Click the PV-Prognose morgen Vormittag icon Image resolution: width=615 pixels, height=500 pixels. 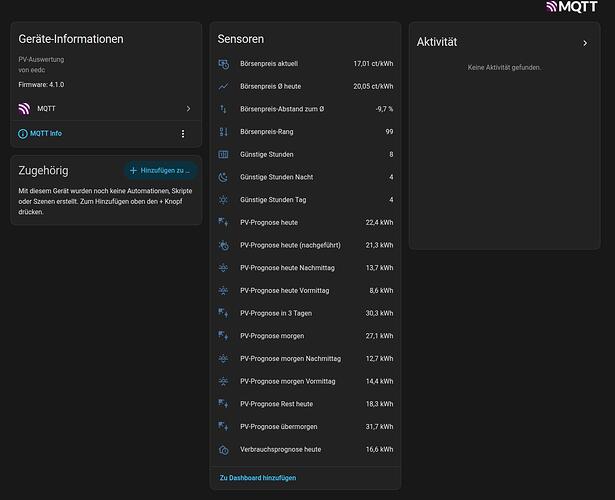[224, 382]
